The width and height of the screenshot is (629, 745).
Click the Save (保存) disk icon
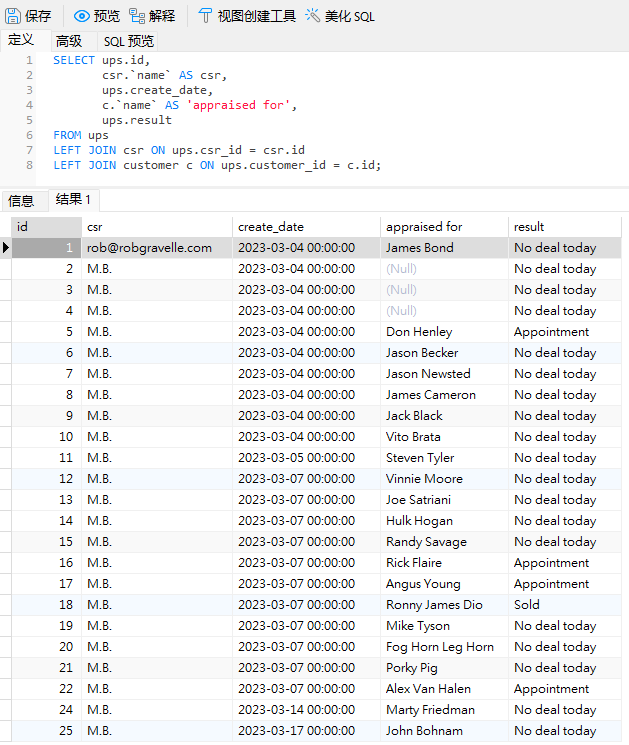pos(13,16)
